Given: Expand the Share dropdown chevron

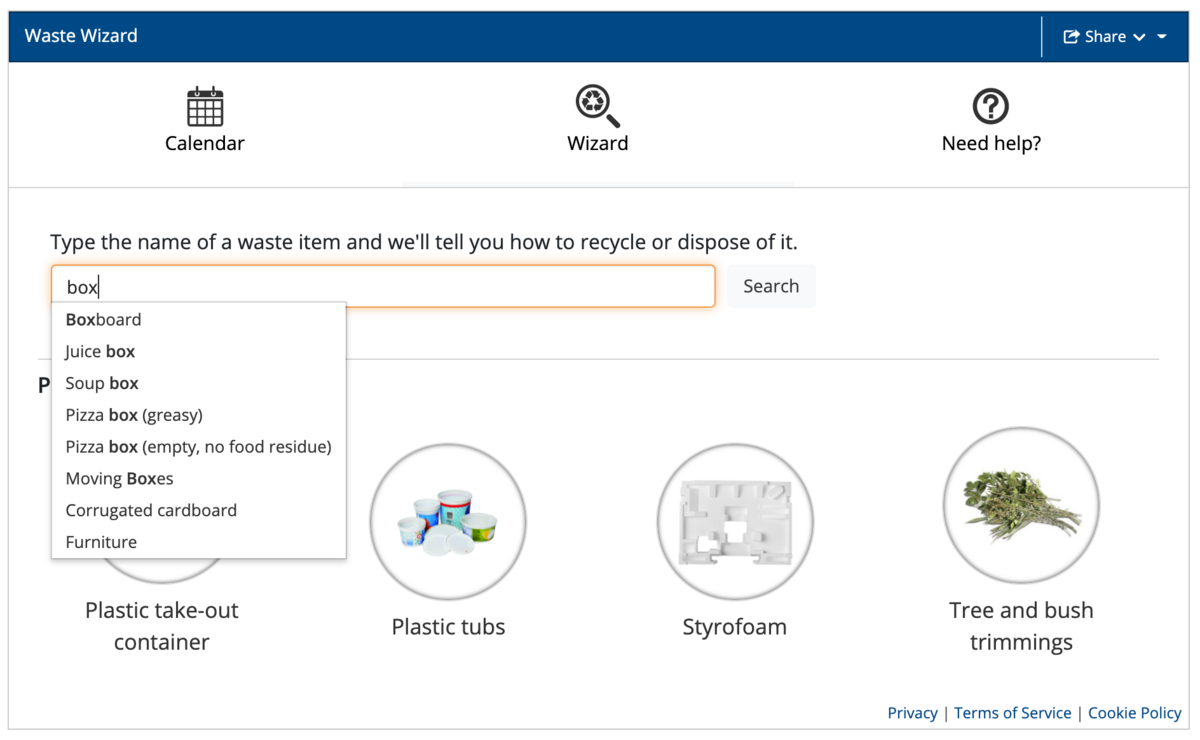Looking at the screenshot, I should click(x=1139, y=38).
